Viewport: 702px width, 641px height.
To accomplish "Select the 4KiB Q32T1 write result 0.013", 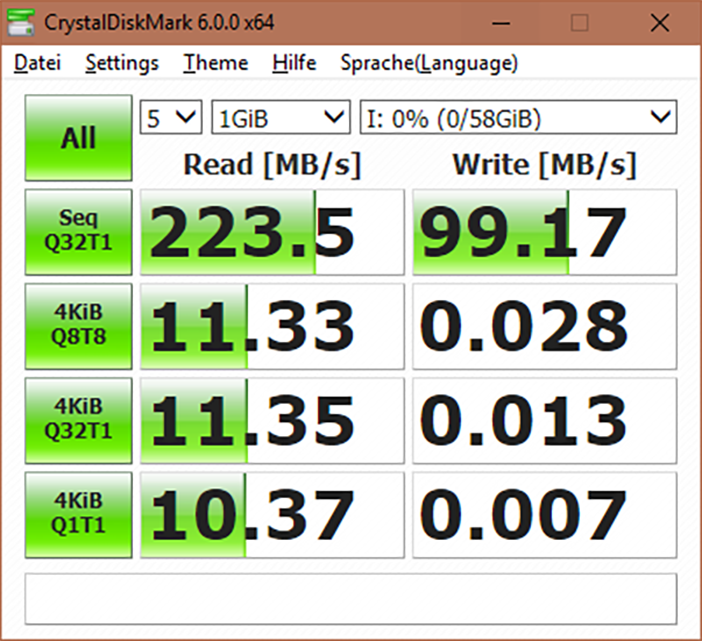I will [x=544, y=420].
